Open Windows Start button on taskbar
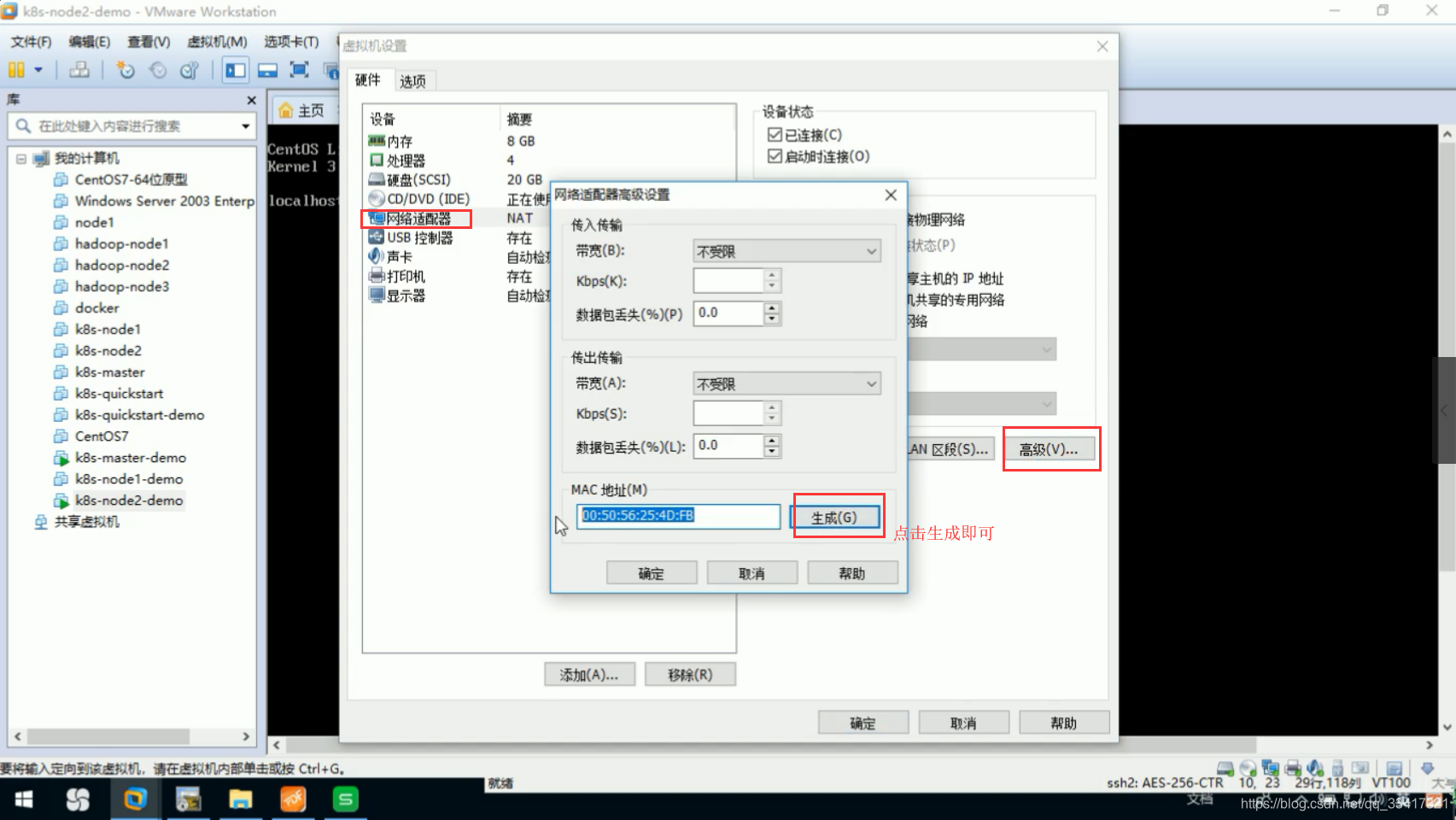 point(24,799)
